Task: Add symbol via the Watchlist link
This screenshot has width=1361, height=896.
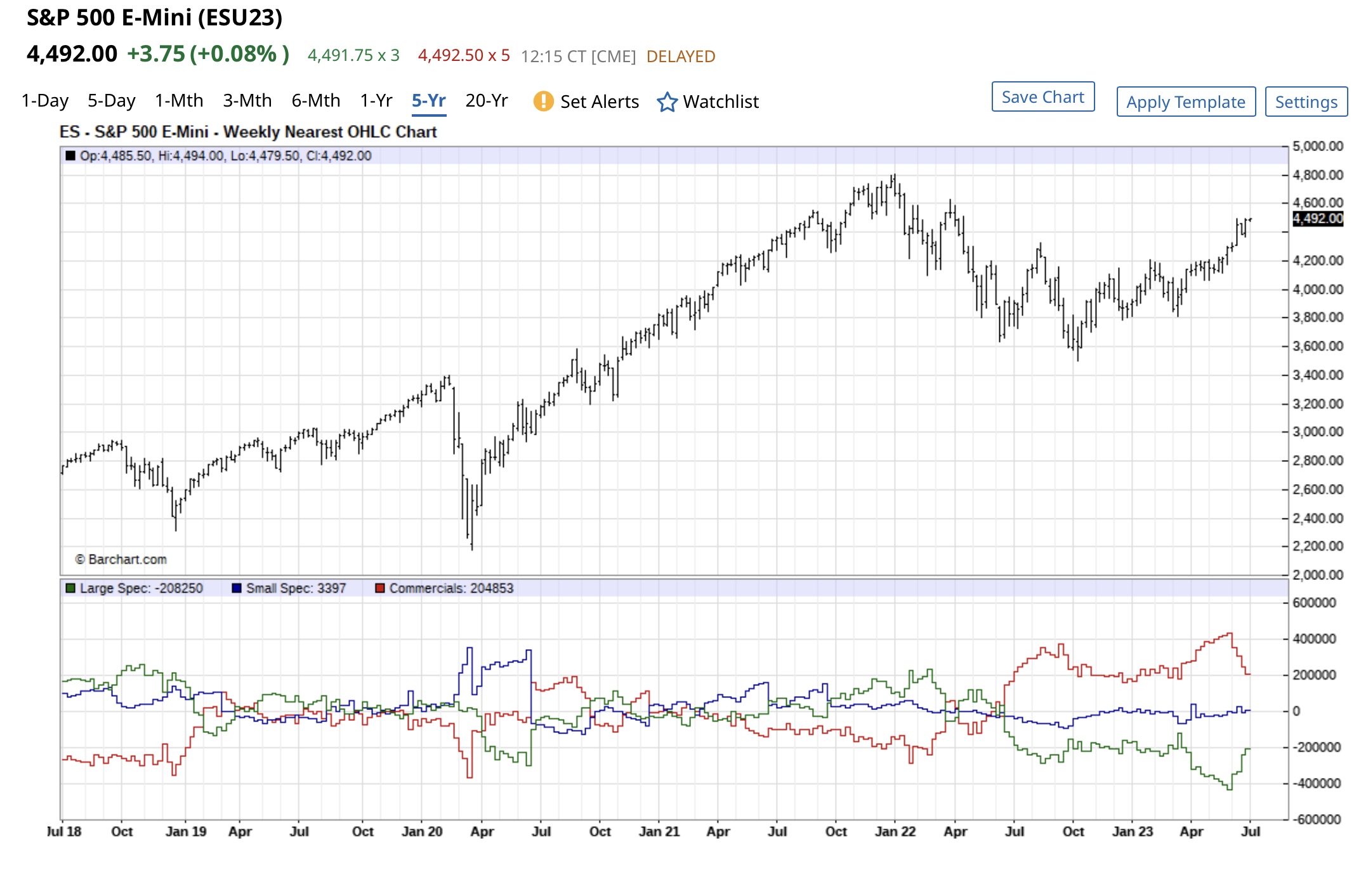Action: tap(721, 102)
